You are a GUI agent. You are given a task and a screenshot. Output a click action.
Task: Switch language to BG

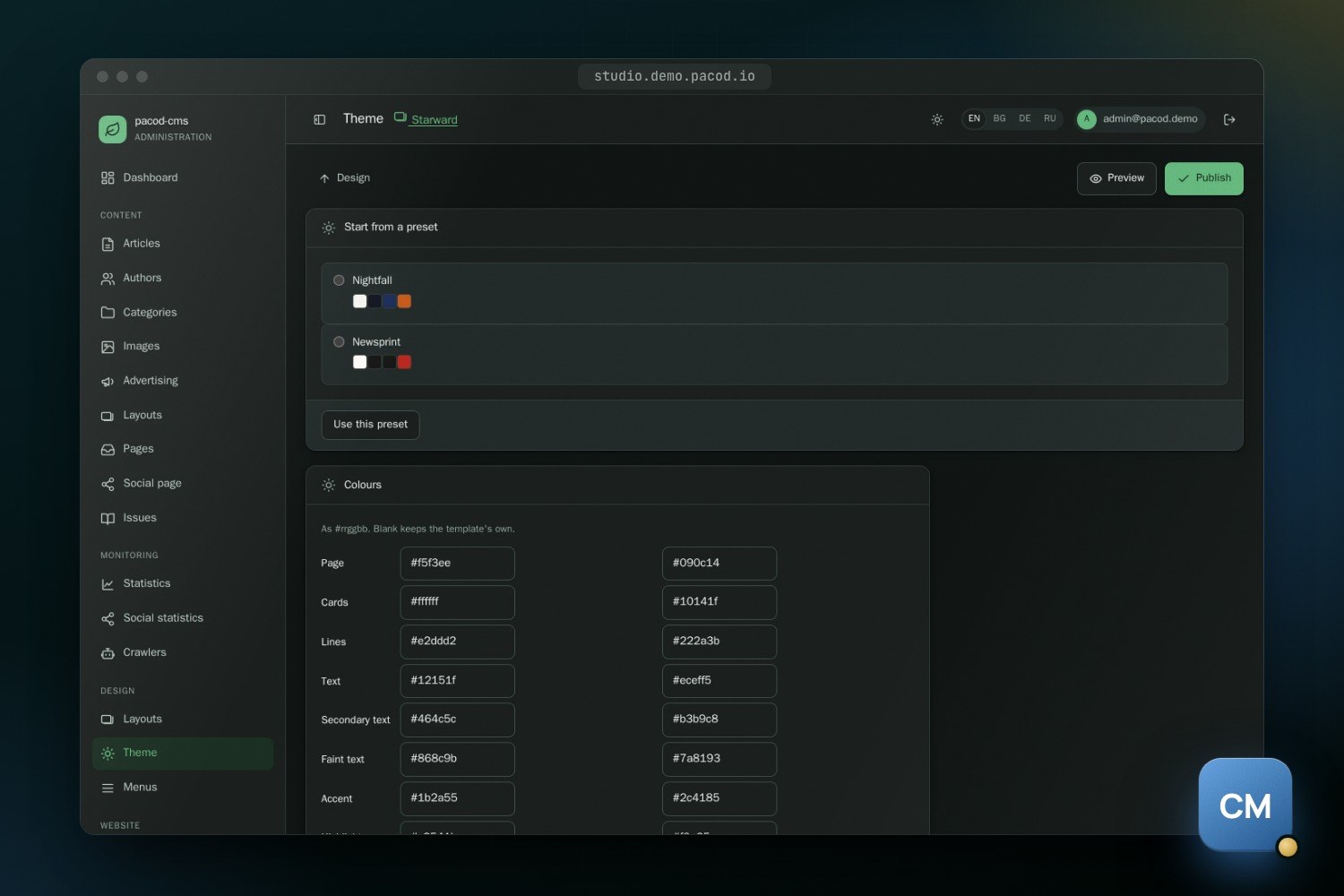[999, 119]
